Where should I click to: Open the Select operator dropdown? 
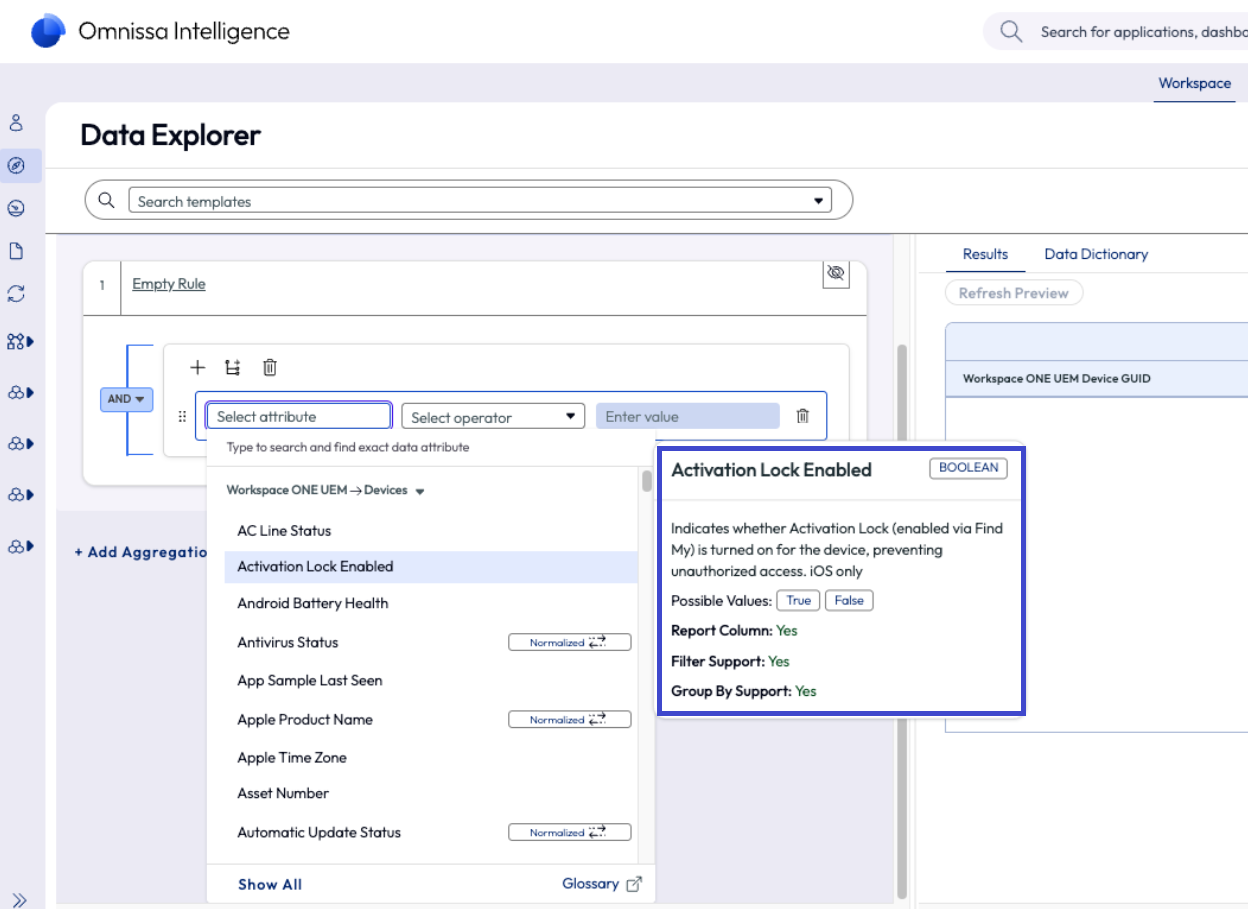493,417
